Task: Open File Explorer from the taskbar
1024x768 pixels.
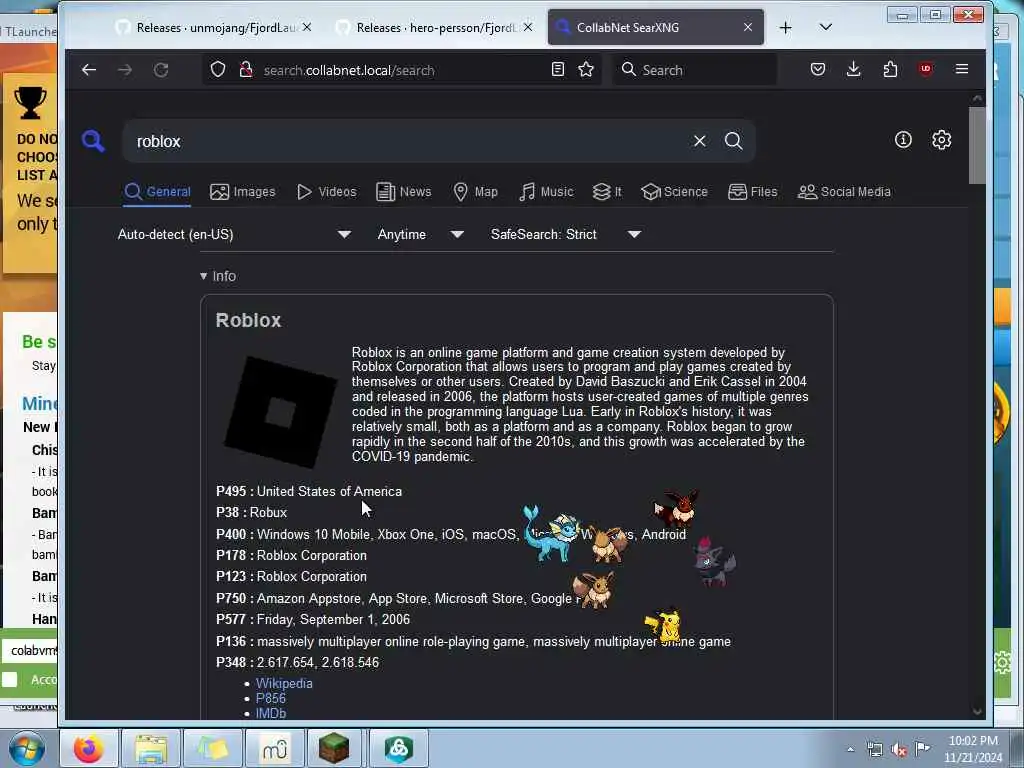Action: [x=152, y=748]
